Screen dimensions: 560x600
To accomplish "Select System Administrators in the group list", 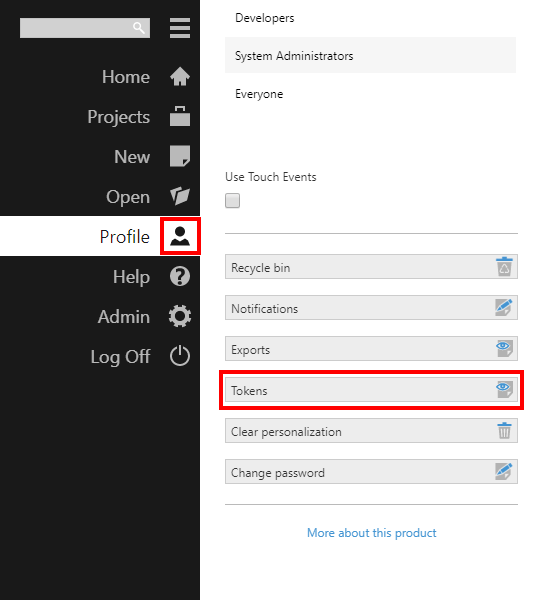I will tap(371, 55).
